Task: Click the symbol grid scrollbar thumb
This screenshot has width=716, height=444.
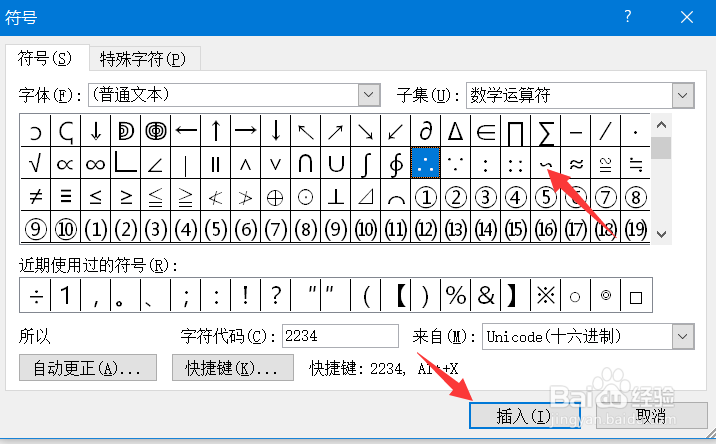Action: tap(661, 148)
